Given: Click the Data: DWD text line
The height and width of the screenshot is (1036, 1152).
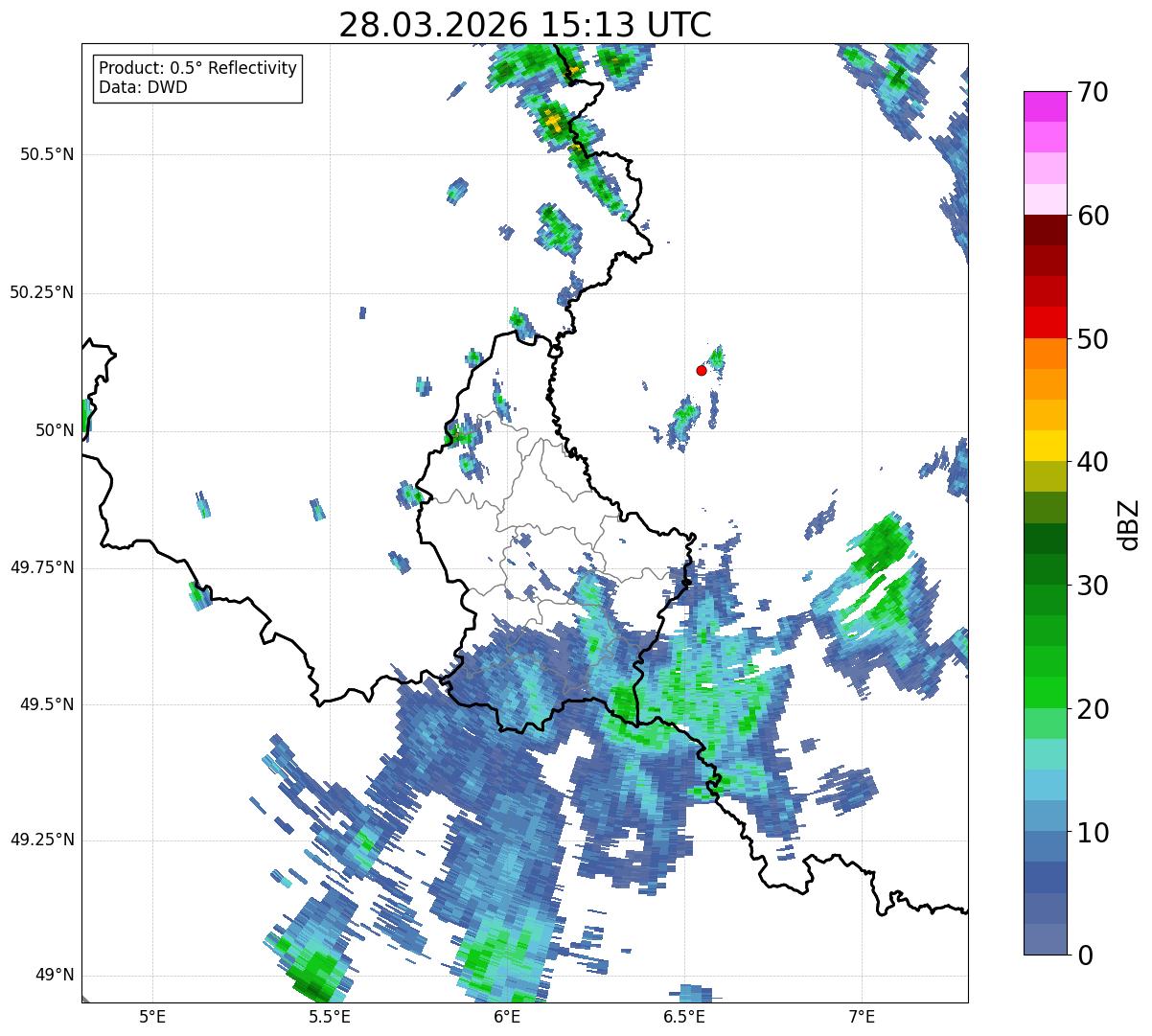Looking at the screenshot, I should point(144,88).
